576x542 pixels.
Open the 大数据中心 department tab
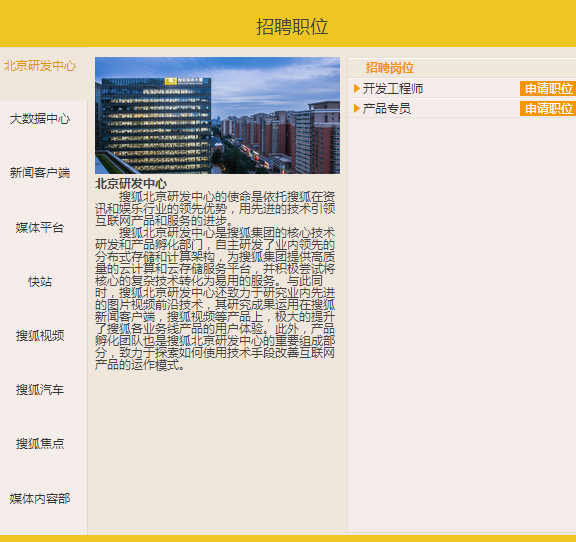tap(40, 119)
